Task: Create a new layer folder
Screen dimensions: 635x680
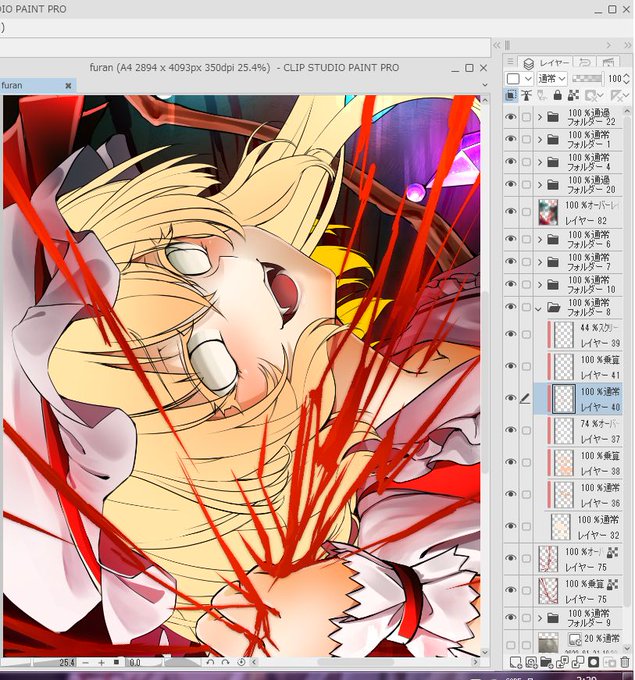Action: click(546, 662)
